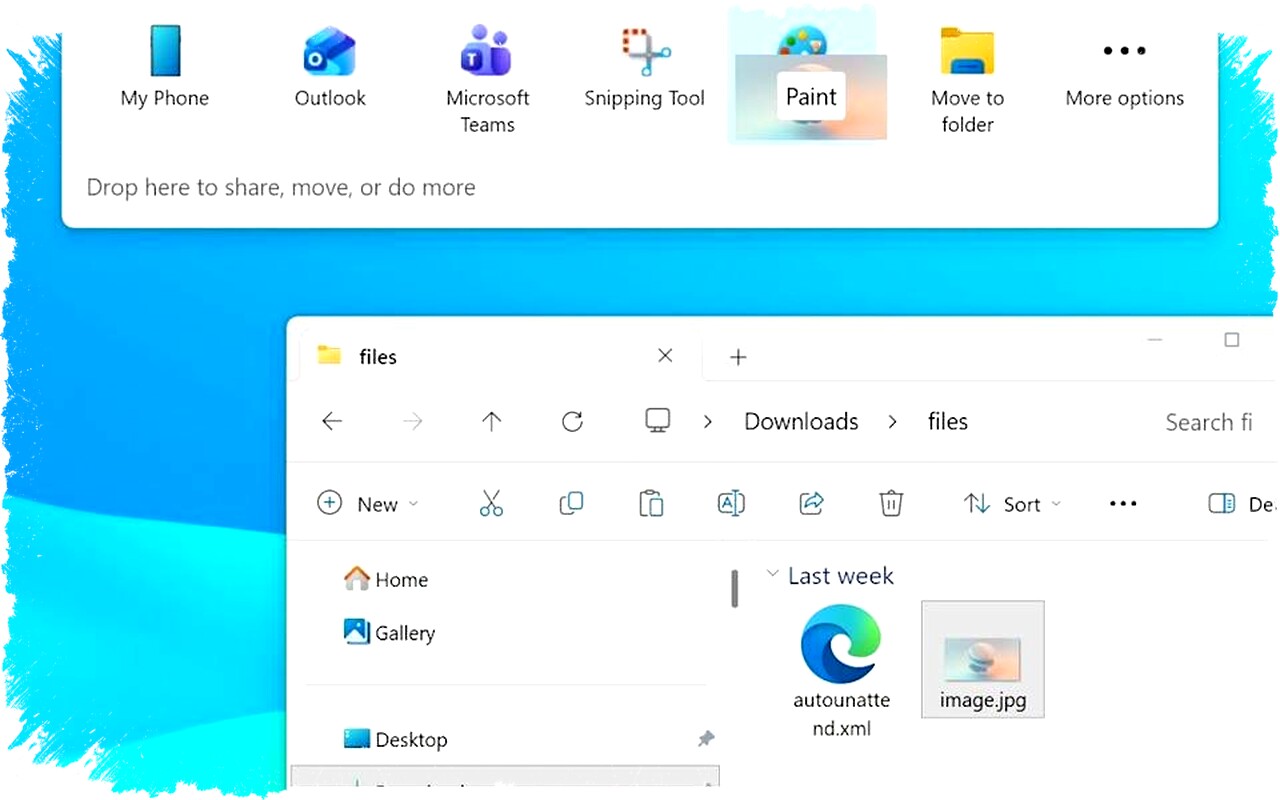Click the Refresh button

coord(572,422)
